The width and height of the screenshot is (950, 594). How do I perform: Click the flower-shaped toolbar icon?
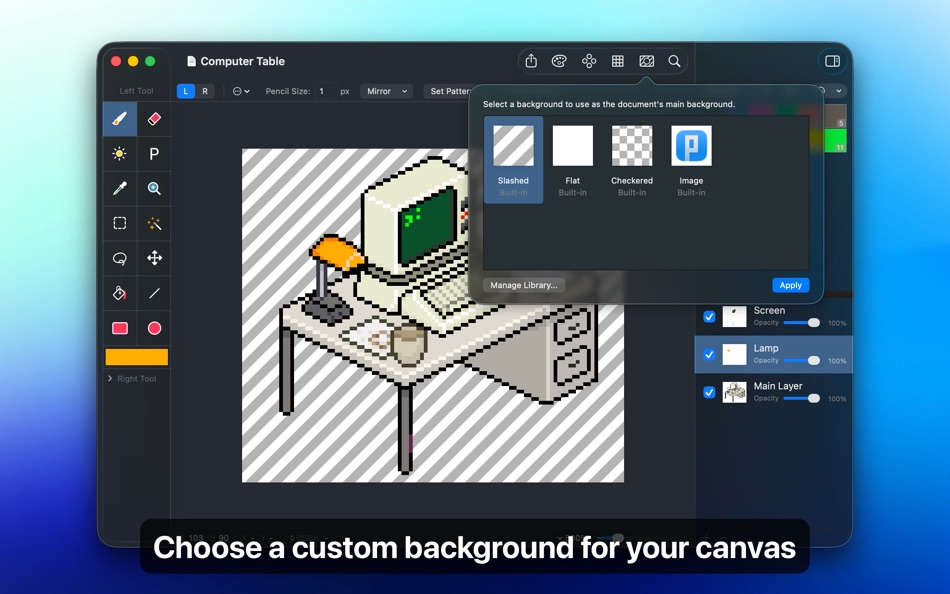tap(589, 61)
